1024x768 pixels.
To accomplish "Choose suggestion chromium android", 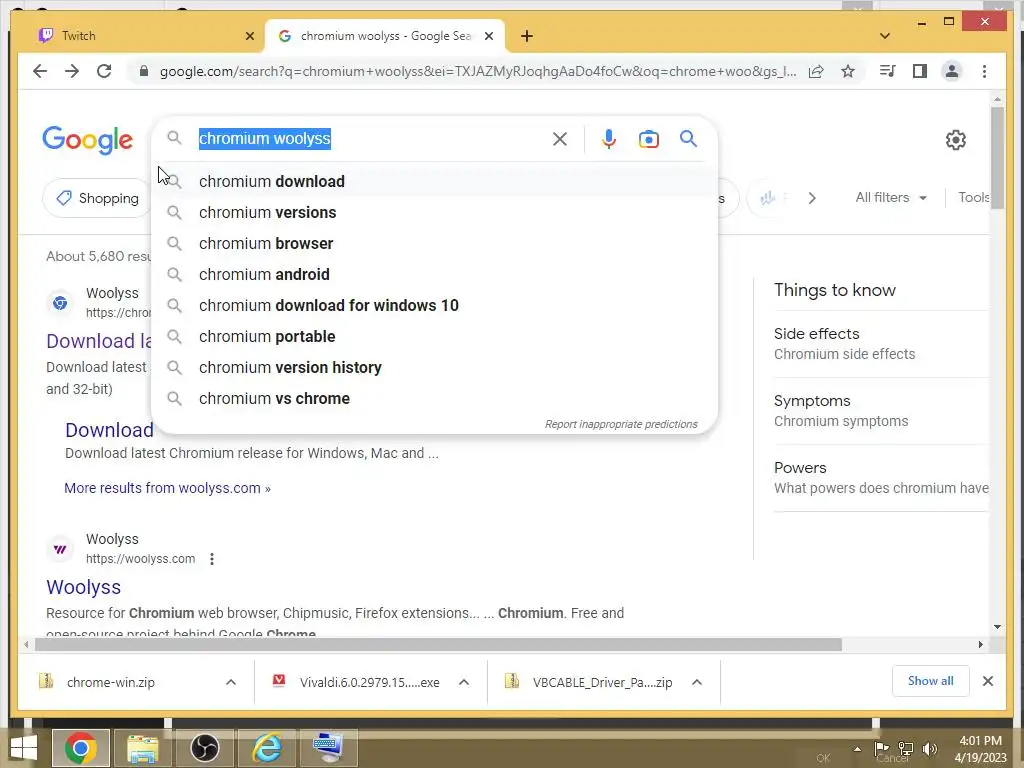I will (x=434, y=274).
